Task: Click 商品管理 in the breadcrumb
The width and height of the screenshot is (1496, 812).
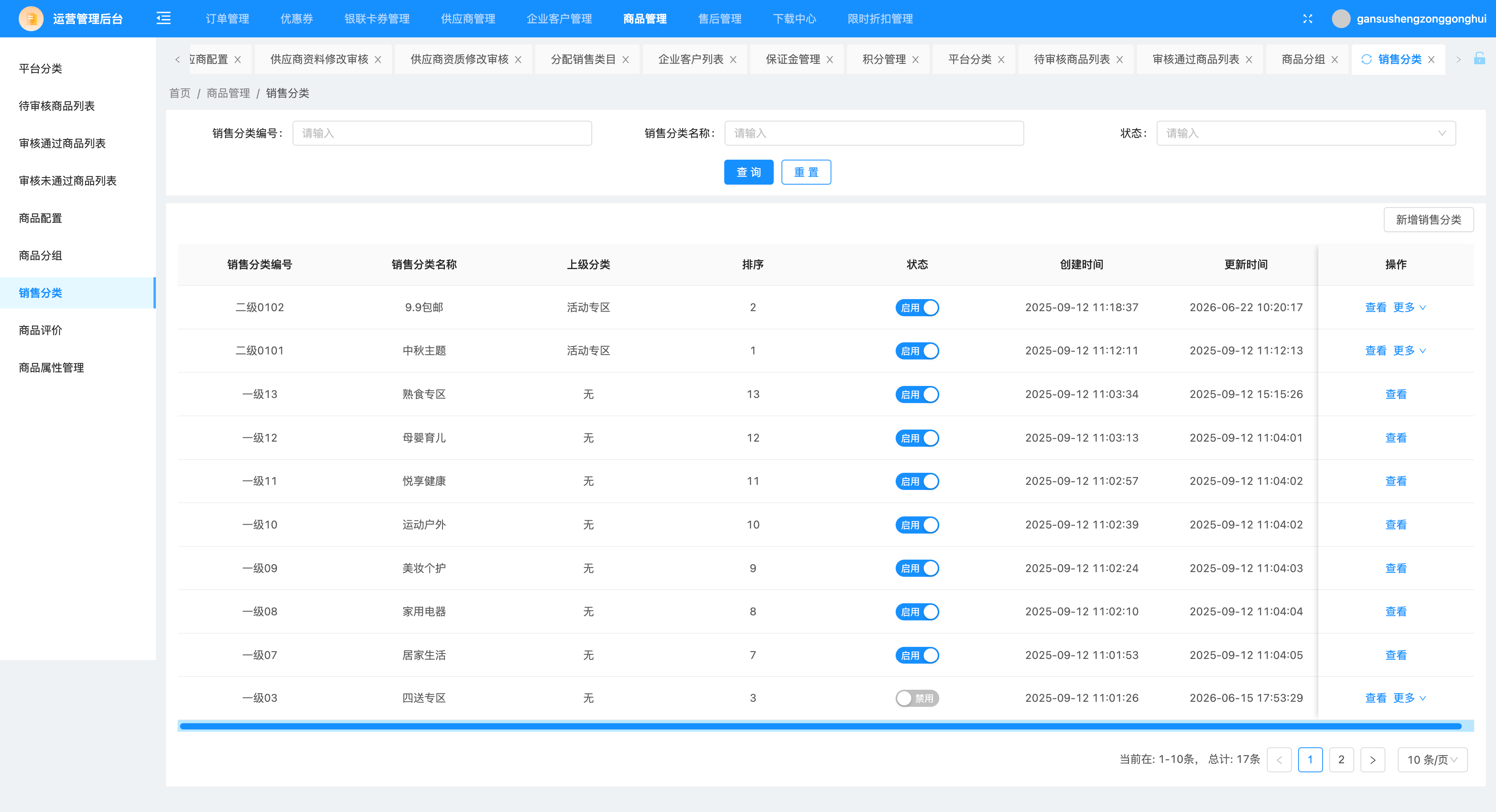Action: (x=228, y=93)
